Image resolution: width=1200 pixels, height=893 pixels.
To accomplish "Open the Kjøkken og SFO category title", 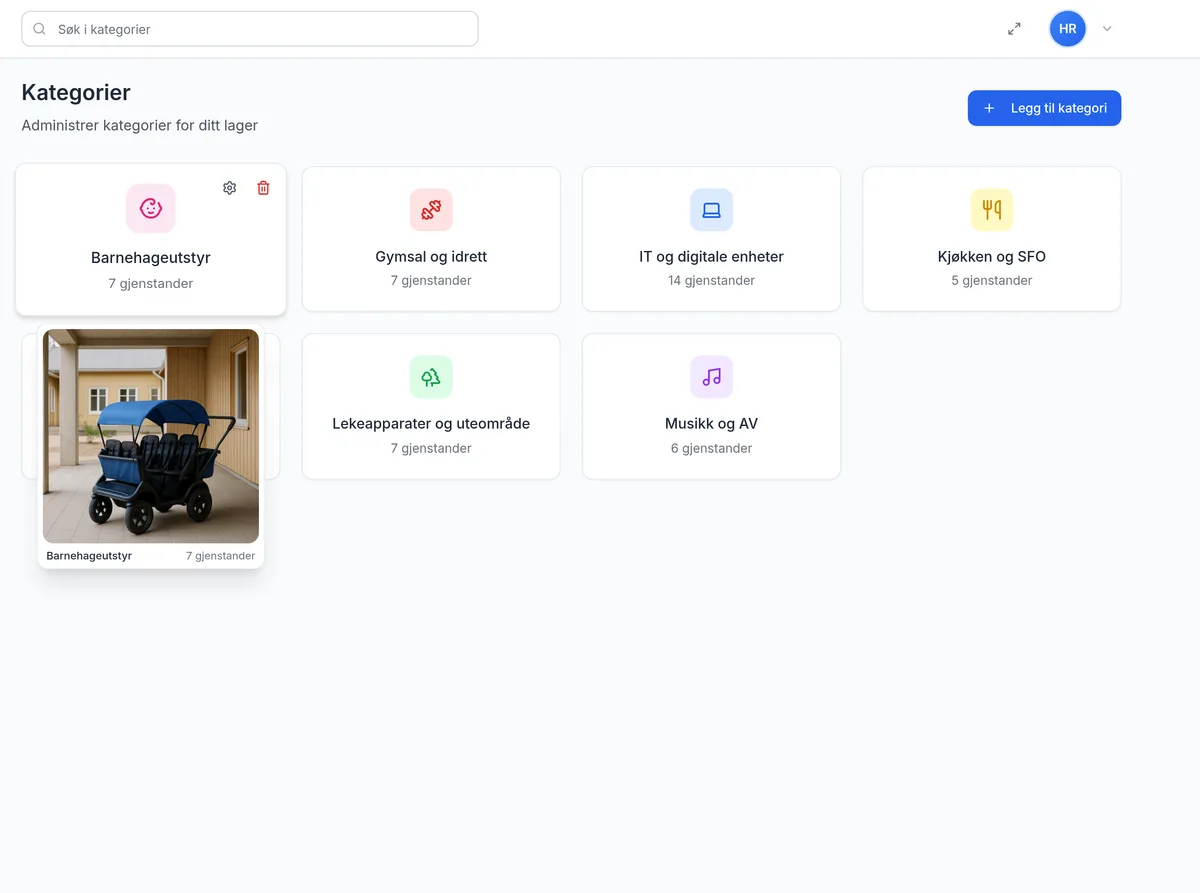I will pos(992,257).
